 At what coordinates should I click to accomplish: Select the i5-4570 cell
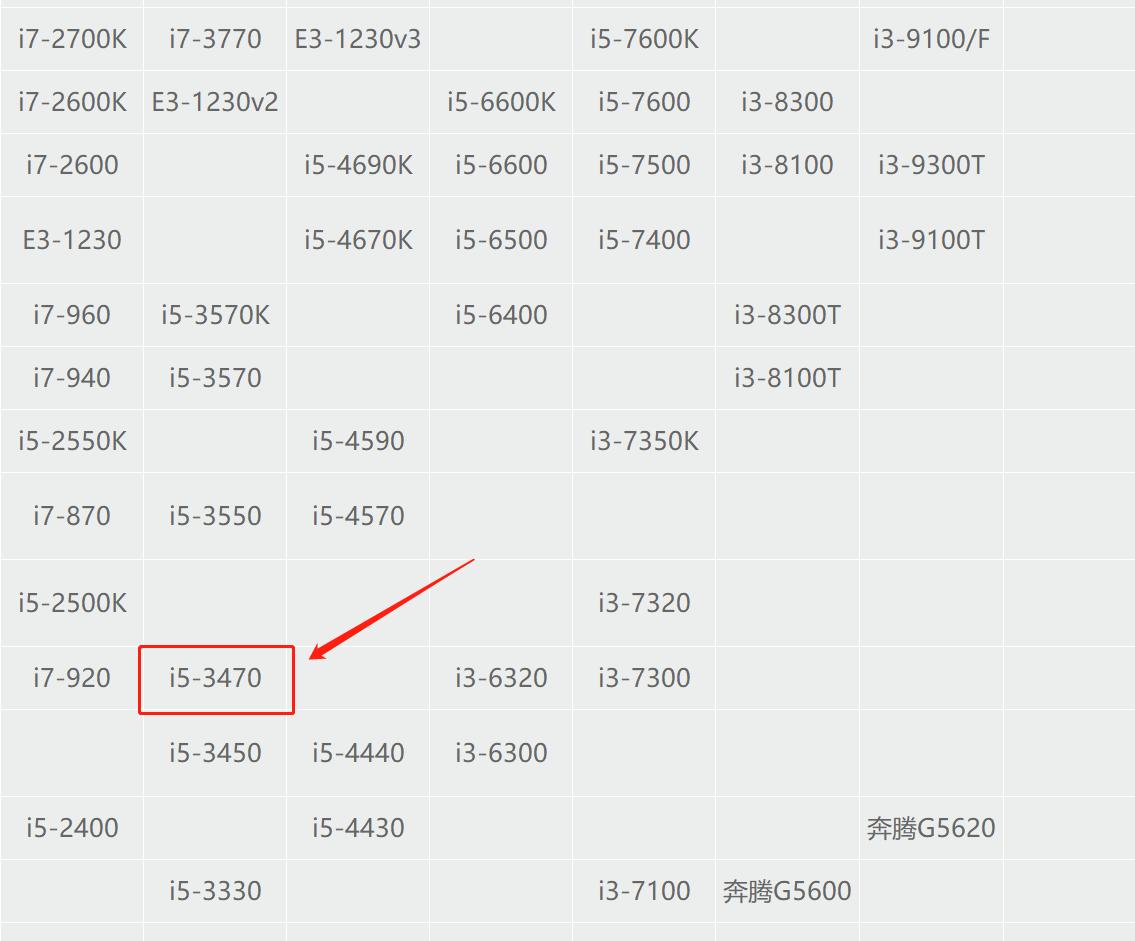(358, 517)
